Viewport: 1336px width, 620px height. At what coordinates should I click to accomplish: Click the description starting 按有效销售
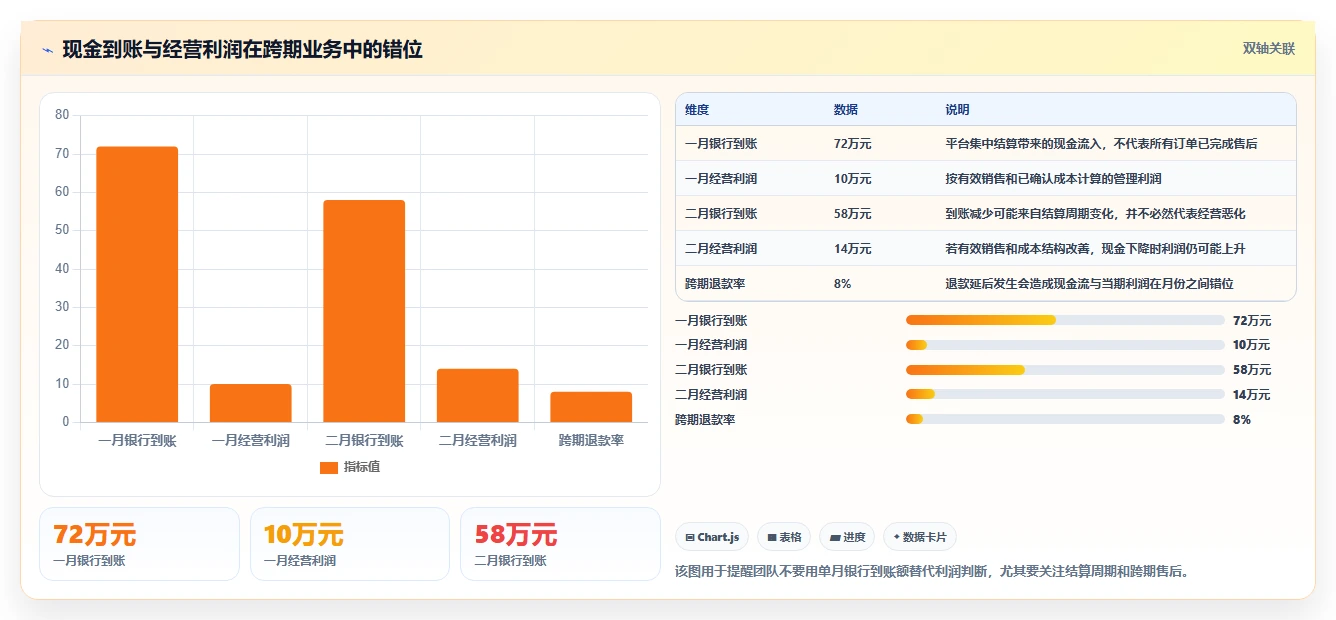(1053, 179)
